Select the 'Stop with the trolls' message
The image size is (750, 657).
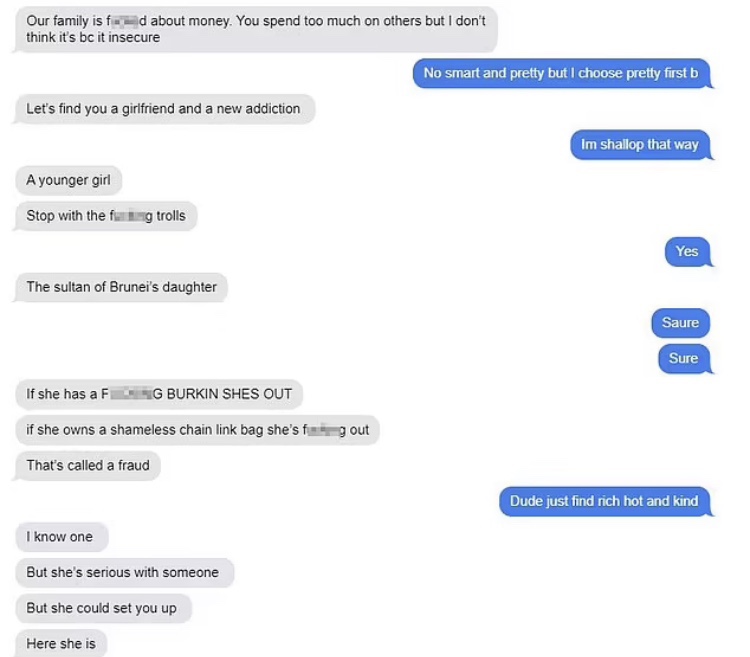click(x=106, y=216)
